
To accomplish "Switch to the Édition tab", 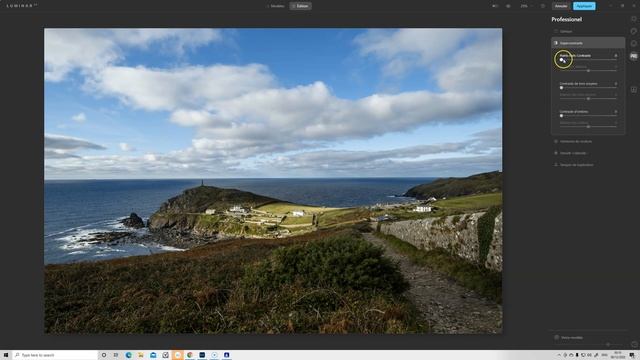I will tap(300, 6).
